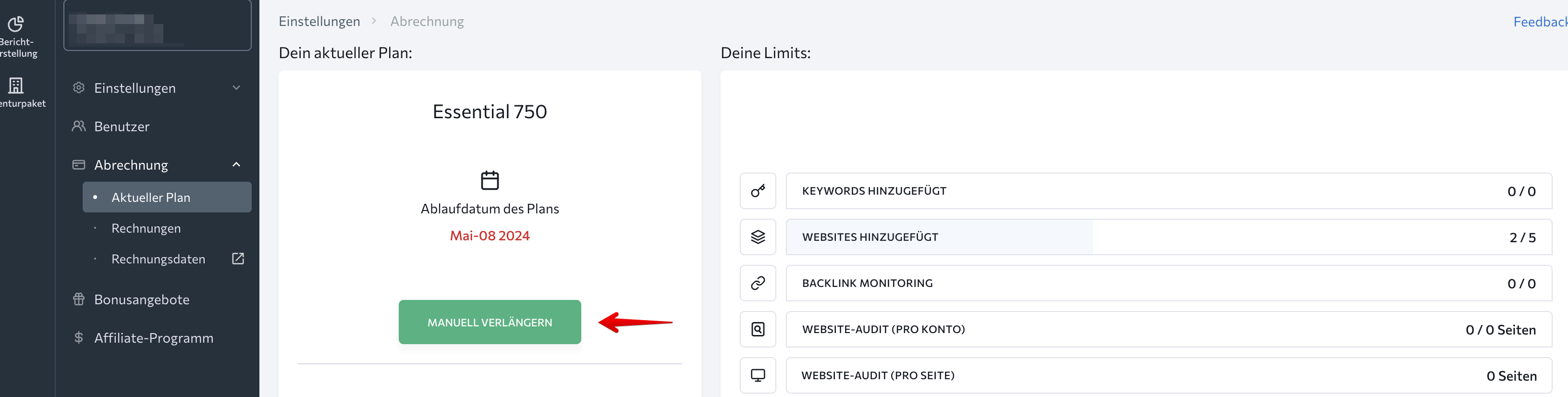Click the search-page icon for Website-Audit (pro Konto)
The image size is (1568, 397).
point(757,329)
